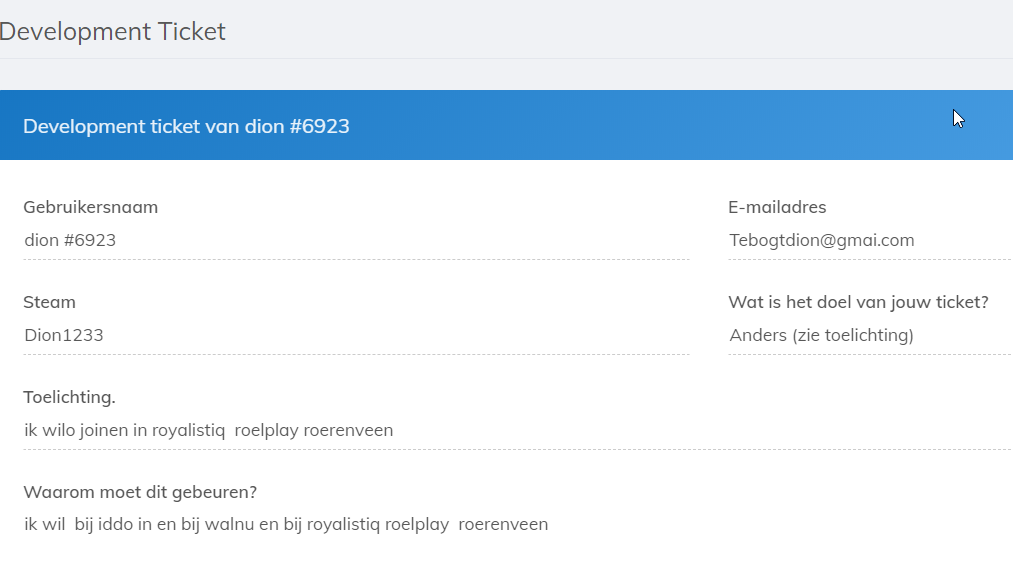The image size is (1013, 584).
Task: Open the 'Anders (zie toelichting)' ticket purpose field
Action: click(868, 335)
